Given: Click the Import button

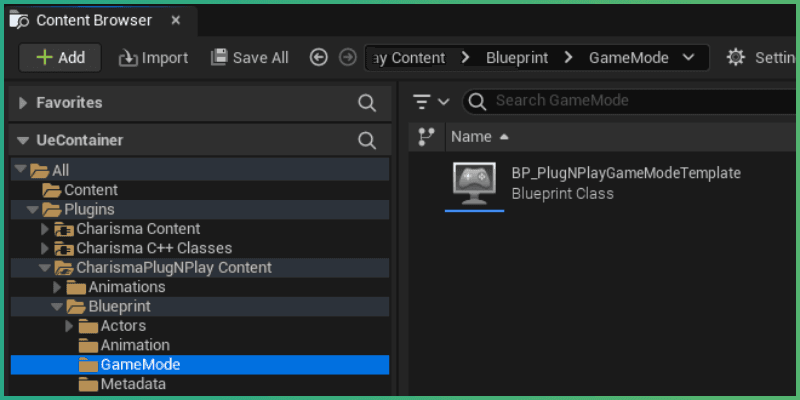Looking at the screenshot, I should 153,58.
